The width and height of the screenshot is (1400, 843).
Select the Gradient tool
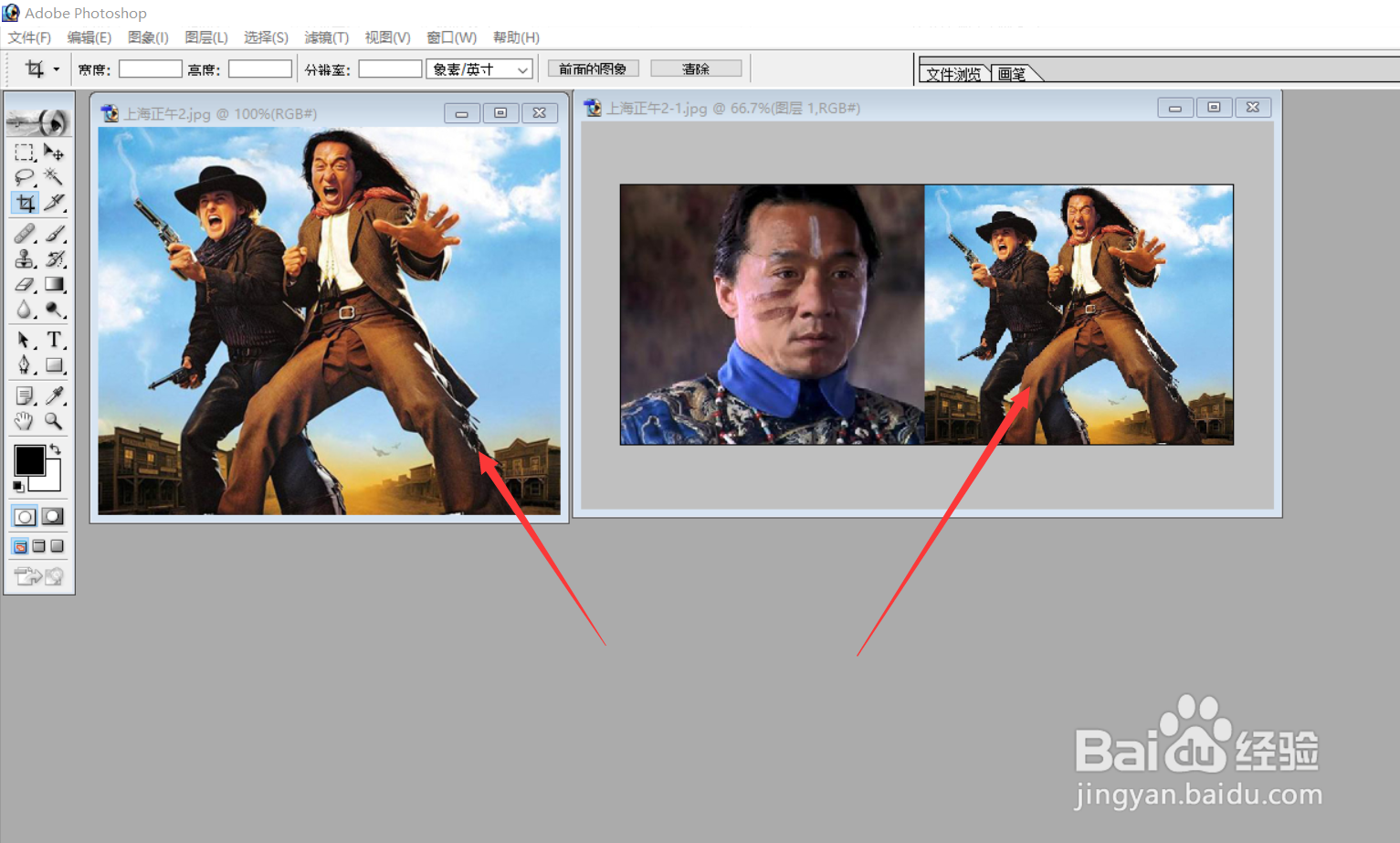pos(54,285)
